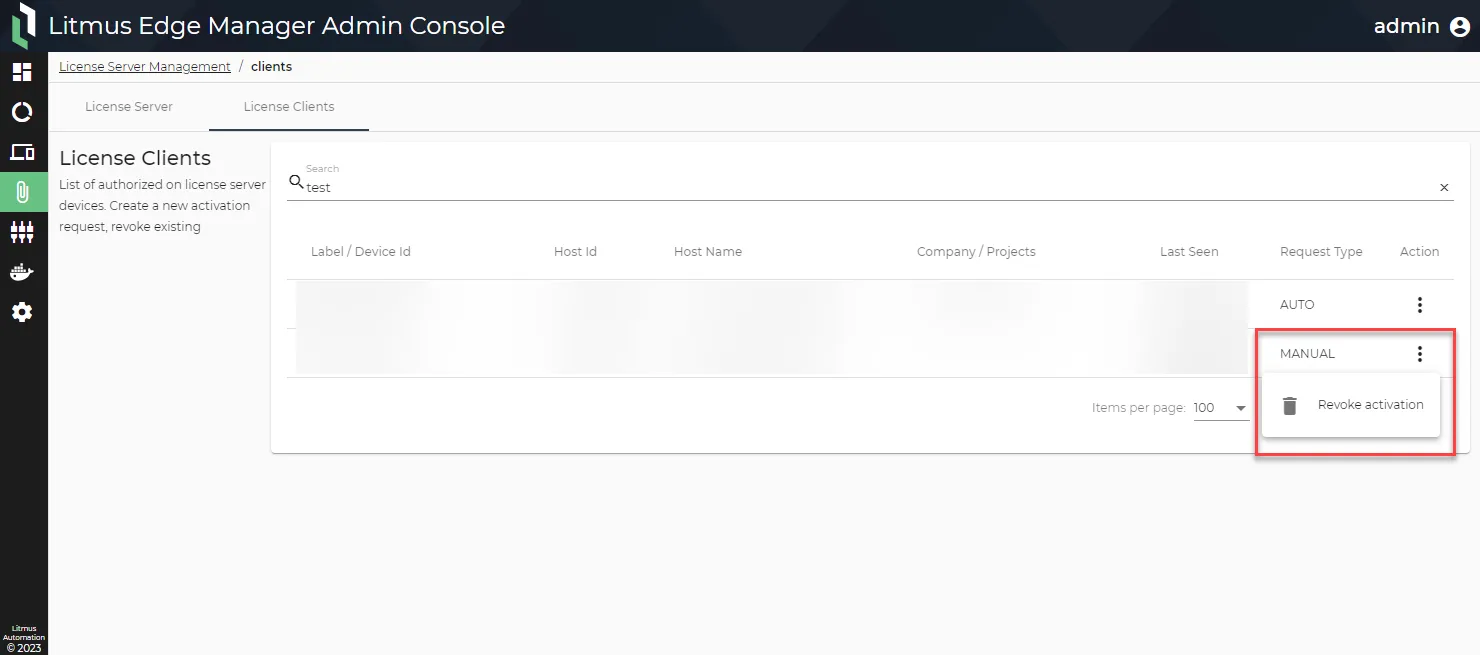Click the License Clients section heading
Viewport: 1480px width, 655px height.
(x=135, y=158)
